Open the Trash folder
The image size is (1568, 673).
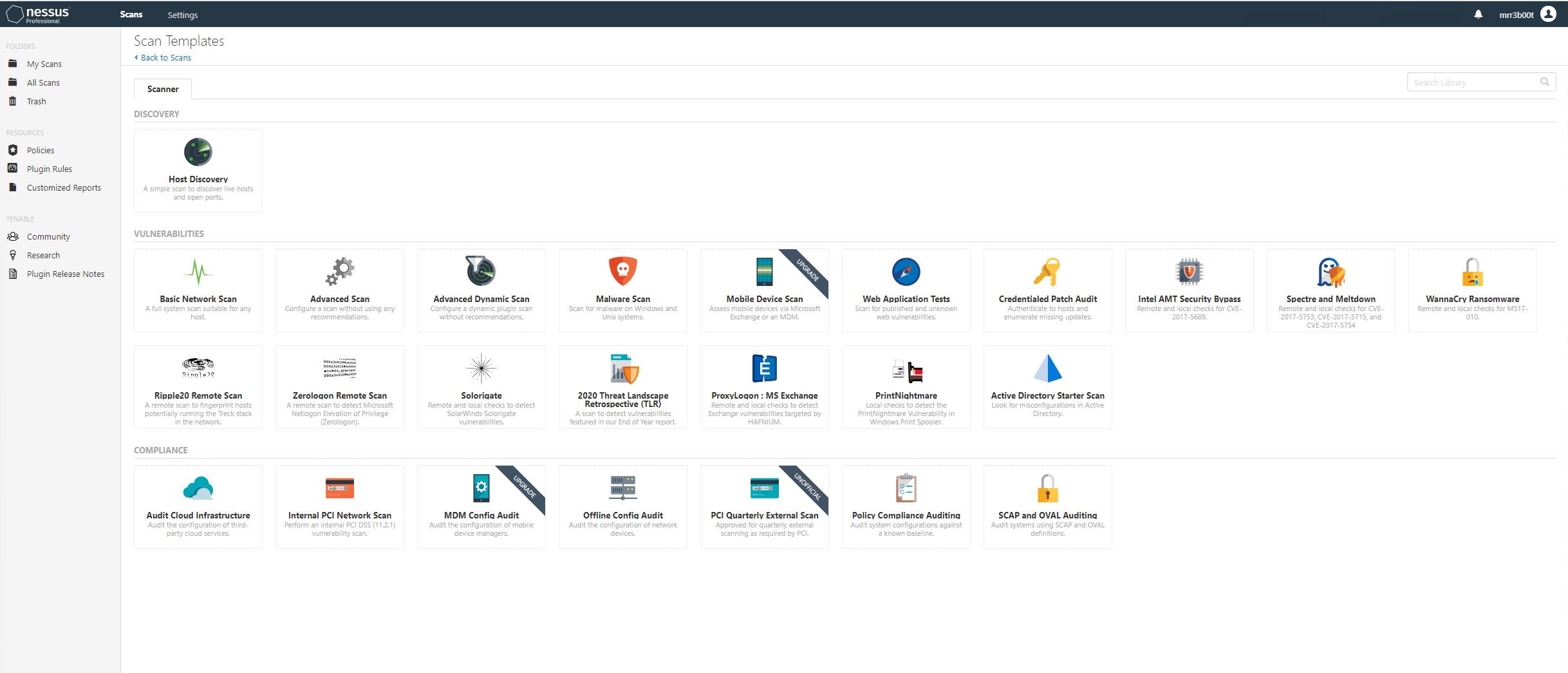(37, 101)
